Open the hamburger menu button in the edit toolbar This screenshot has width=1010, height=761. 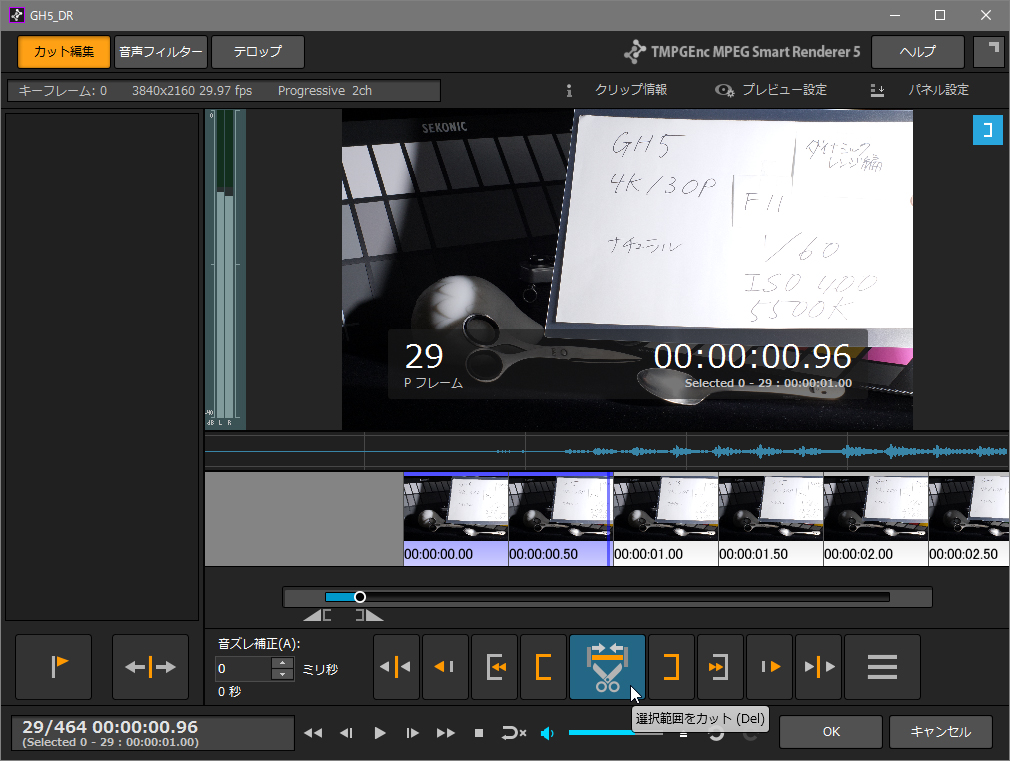(x=882, y=667)
